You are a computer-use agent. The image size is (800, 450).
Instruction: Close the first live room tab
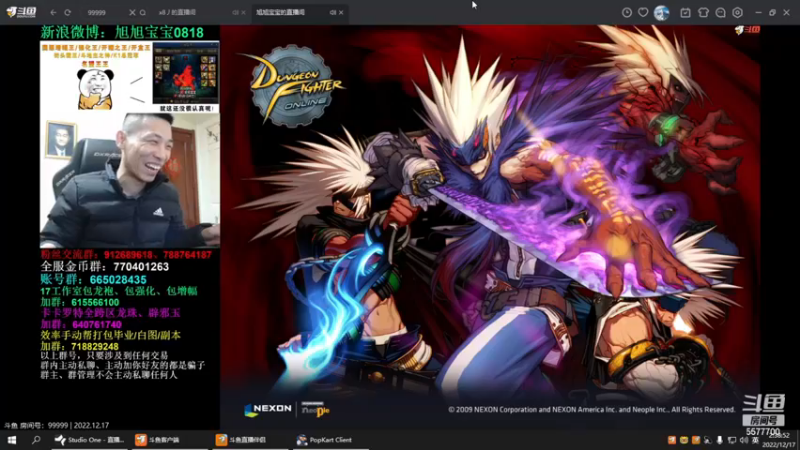pyautogui.click(x=243, y=12)
